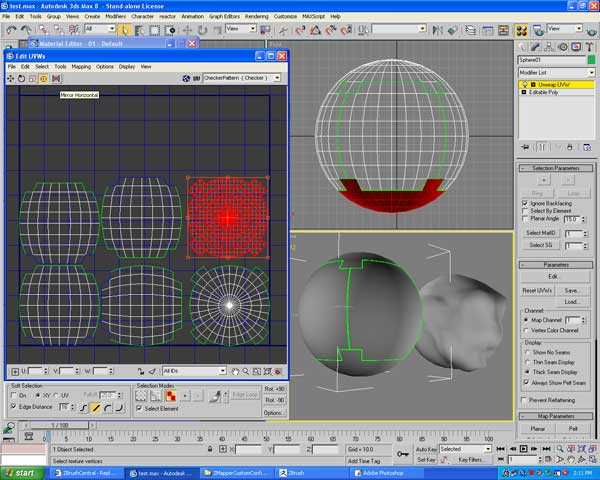Choose the Select and Move tool in main toolbar

[x=187, y=30]
